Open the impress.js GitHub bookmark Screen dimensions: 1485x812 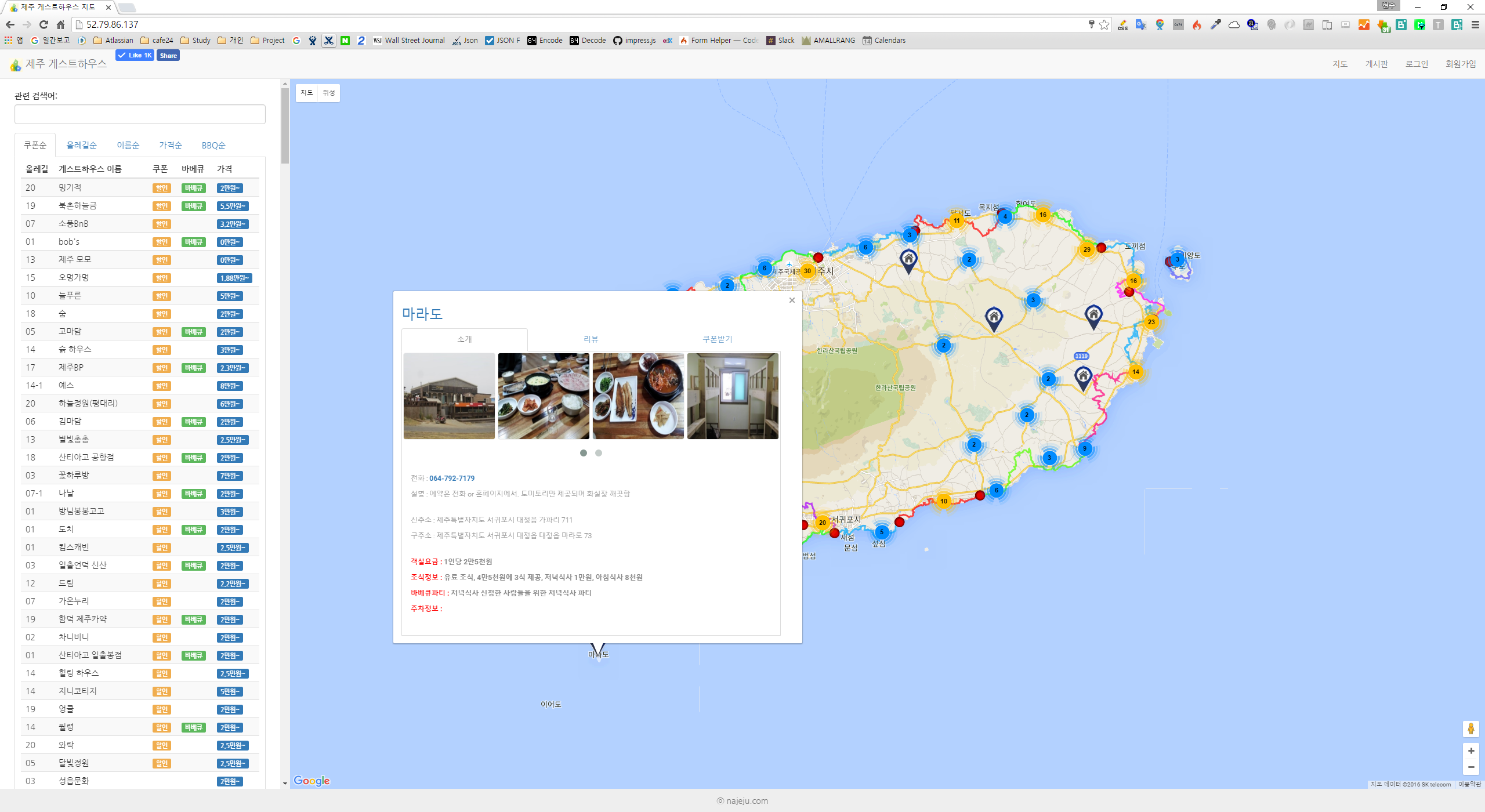point(635,40)
